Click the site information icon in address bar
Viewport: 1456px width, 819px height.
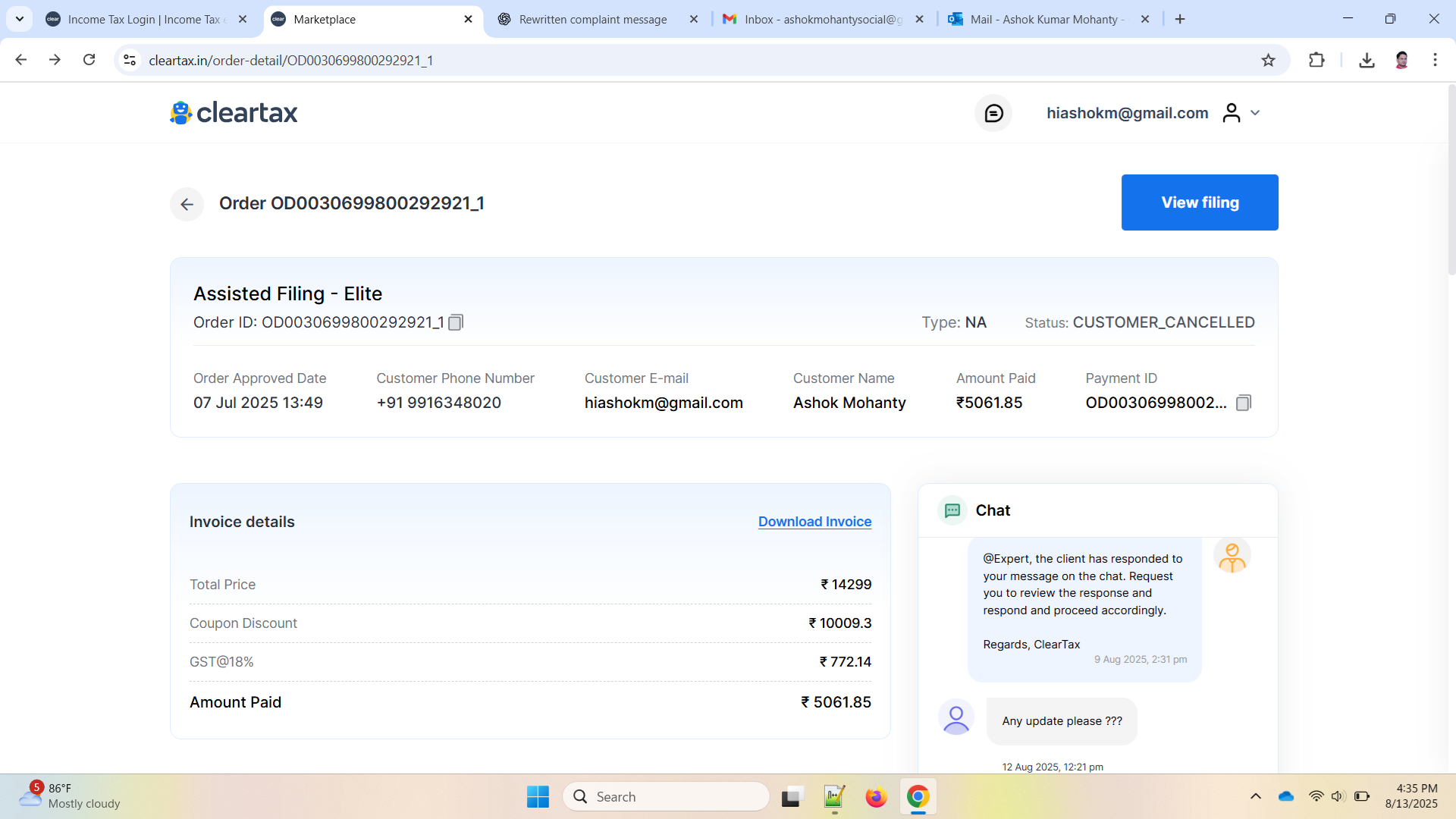tap(130, 60)
